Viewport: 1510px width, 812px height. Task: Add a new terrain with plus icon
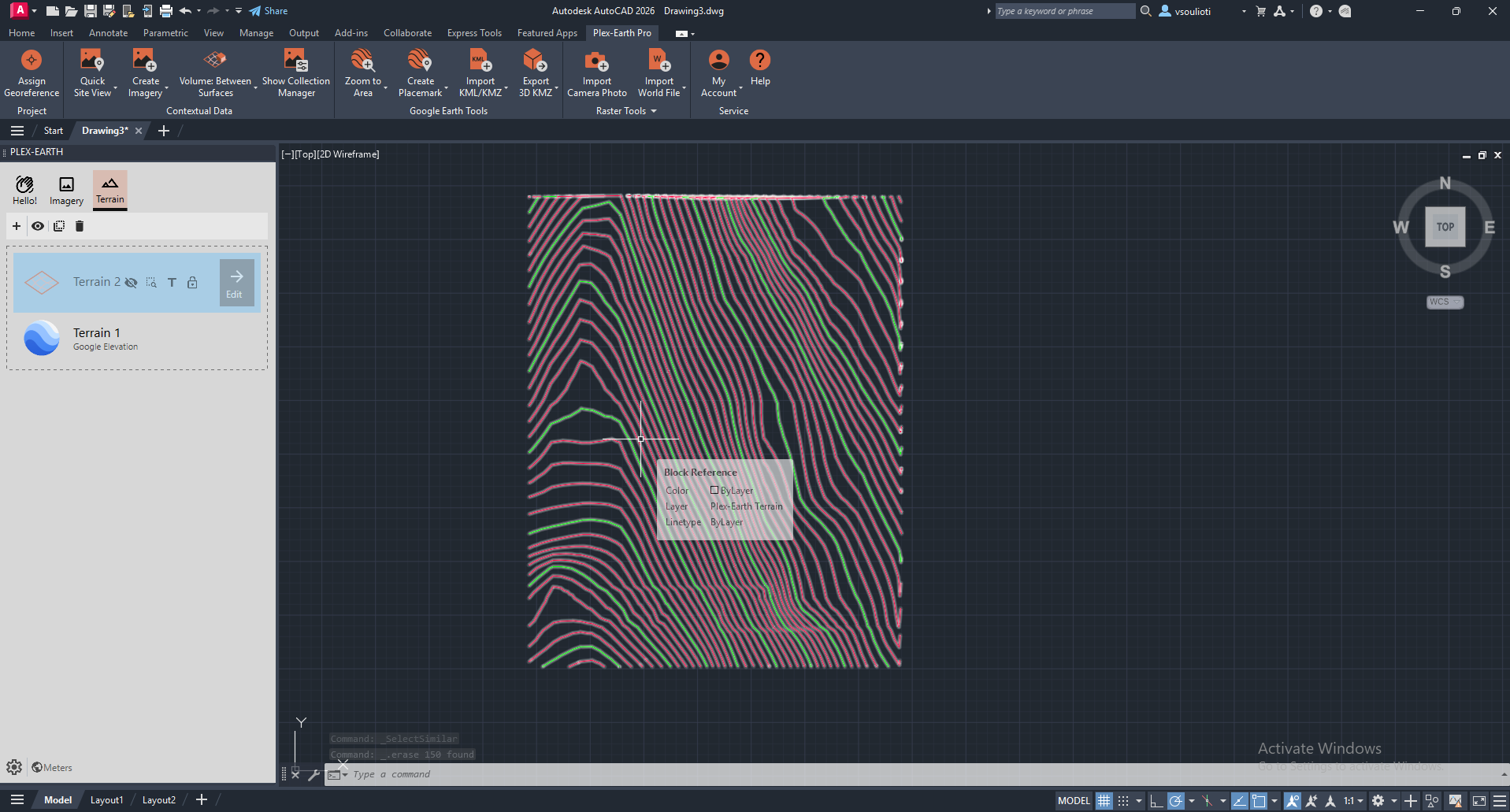pyautogui.click(x=17, y=226)
